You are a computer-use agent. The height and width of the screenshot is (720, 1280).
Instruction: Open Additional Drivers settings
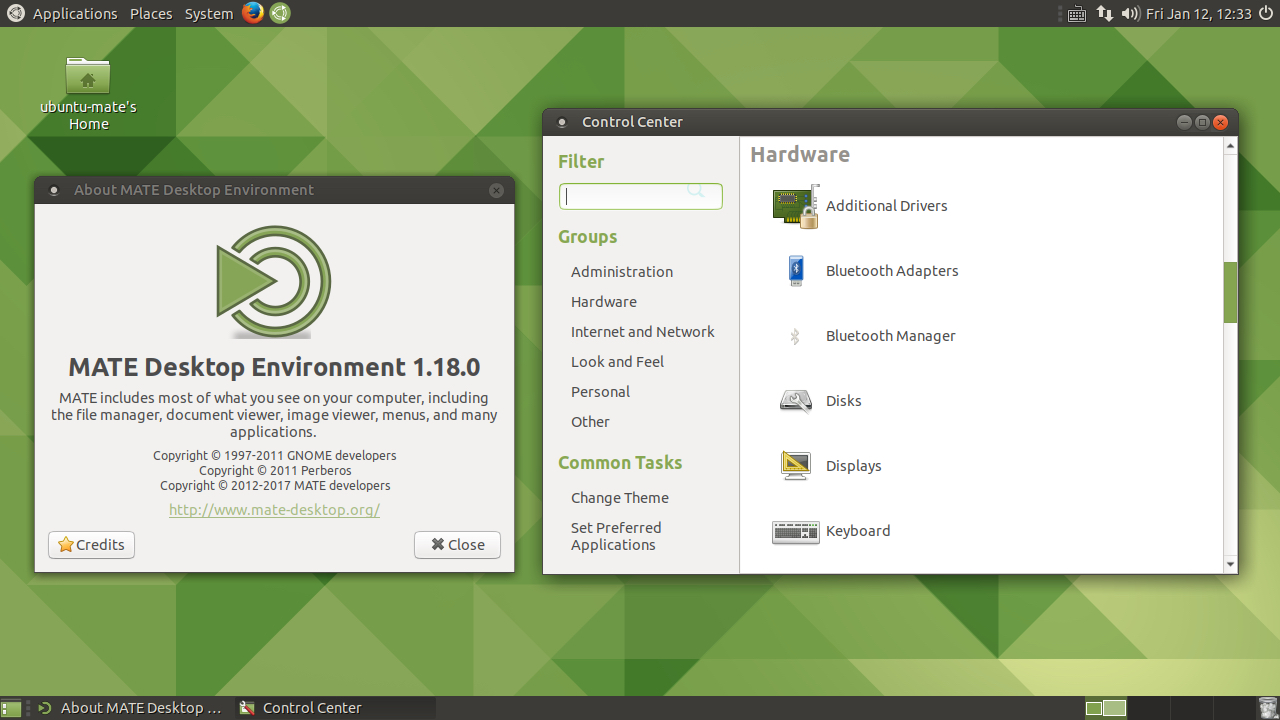(x=886, y=206)
